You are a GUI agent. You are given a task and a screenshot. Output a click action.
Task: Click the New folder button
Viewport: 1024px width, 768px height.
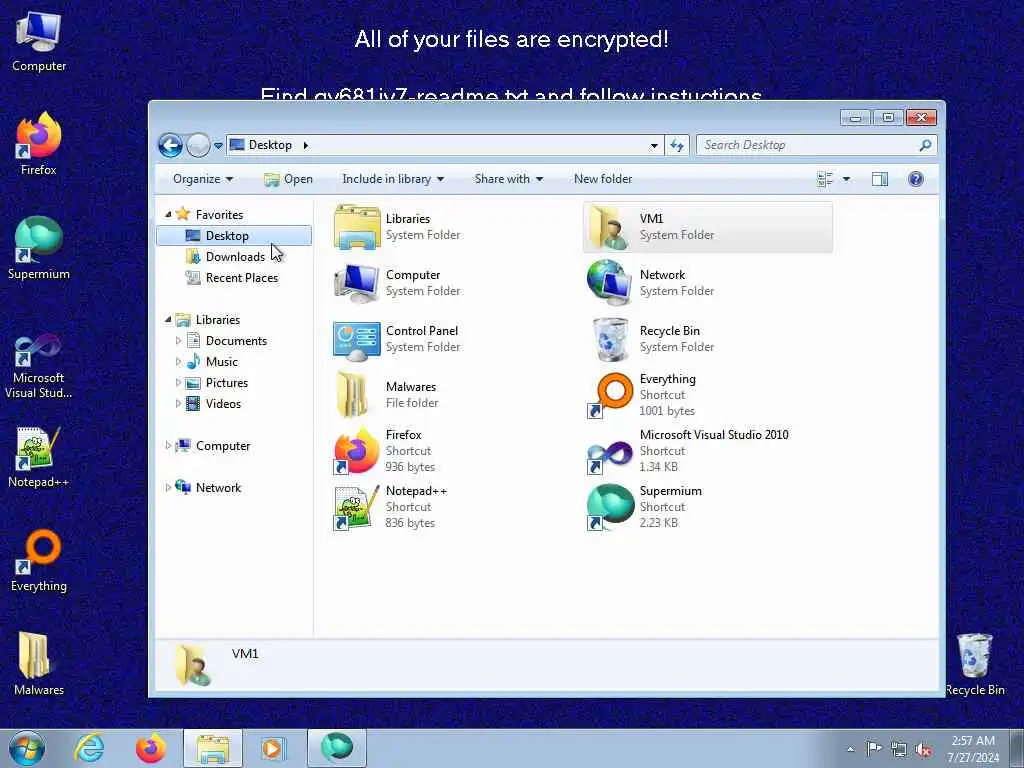pos(603,179)
